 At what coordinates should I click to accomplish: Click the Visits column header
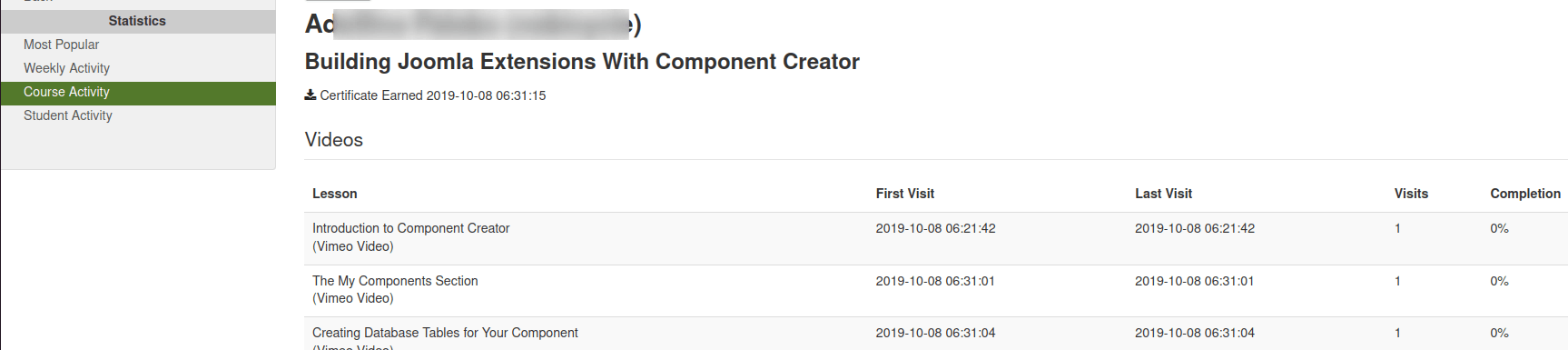1411,194
